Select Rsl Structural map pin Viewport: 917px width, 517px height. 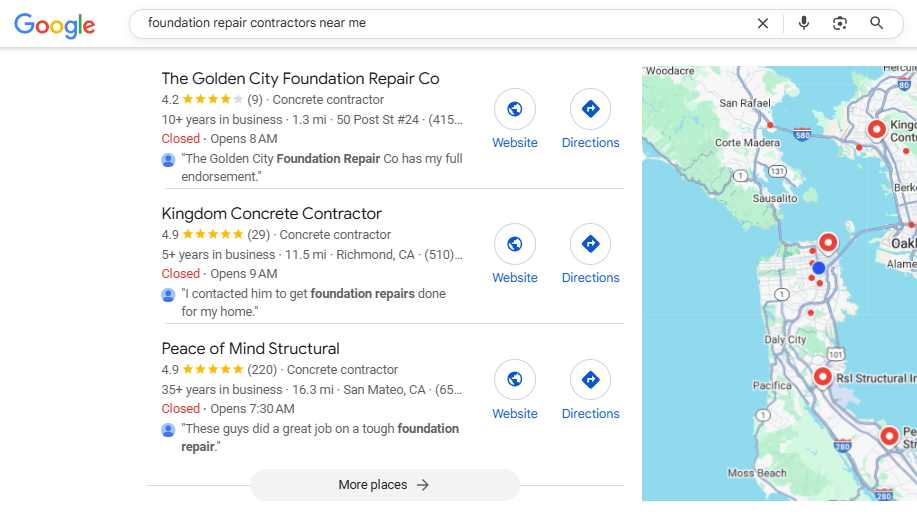point(822,377)
